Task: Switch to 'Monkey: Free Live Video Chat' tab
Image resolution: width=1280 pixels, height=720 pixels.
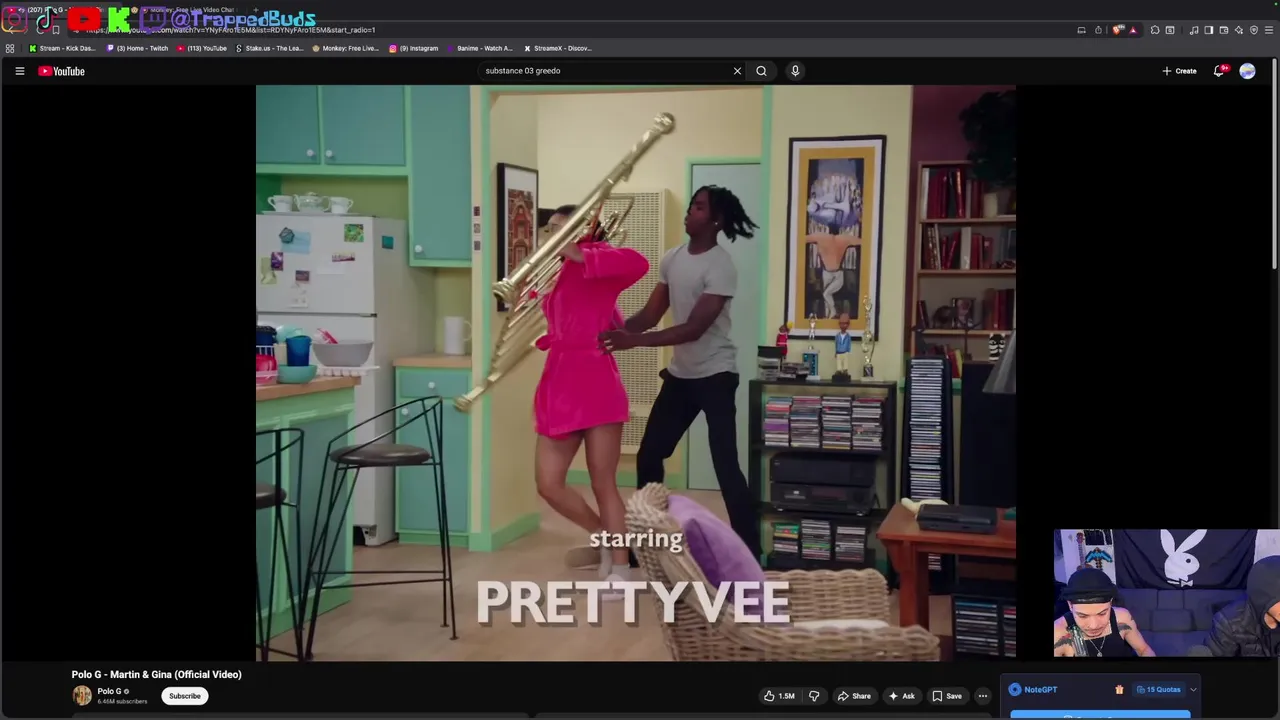Action: click(x=190, y=10)
